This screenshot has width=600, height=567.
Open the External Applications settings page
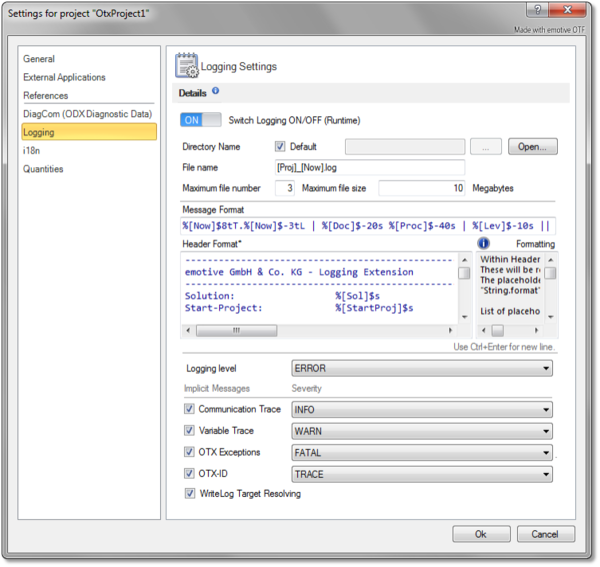coord(64,77)
